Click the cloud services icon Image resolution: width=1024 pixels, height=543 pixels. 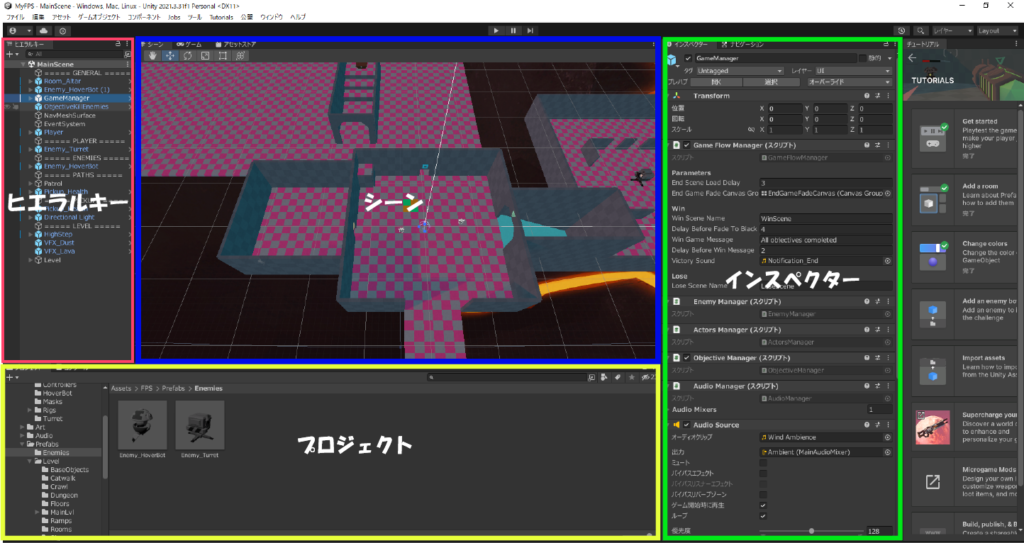44,31
